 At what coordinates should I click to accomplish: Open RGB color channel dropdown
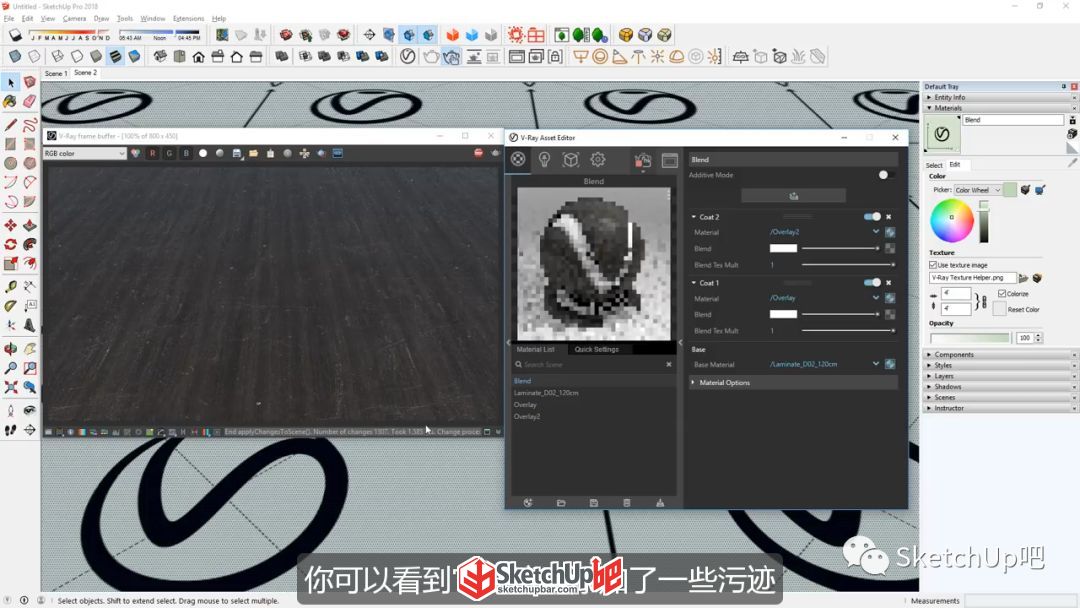pyautogui.click(x=85, y=154)
